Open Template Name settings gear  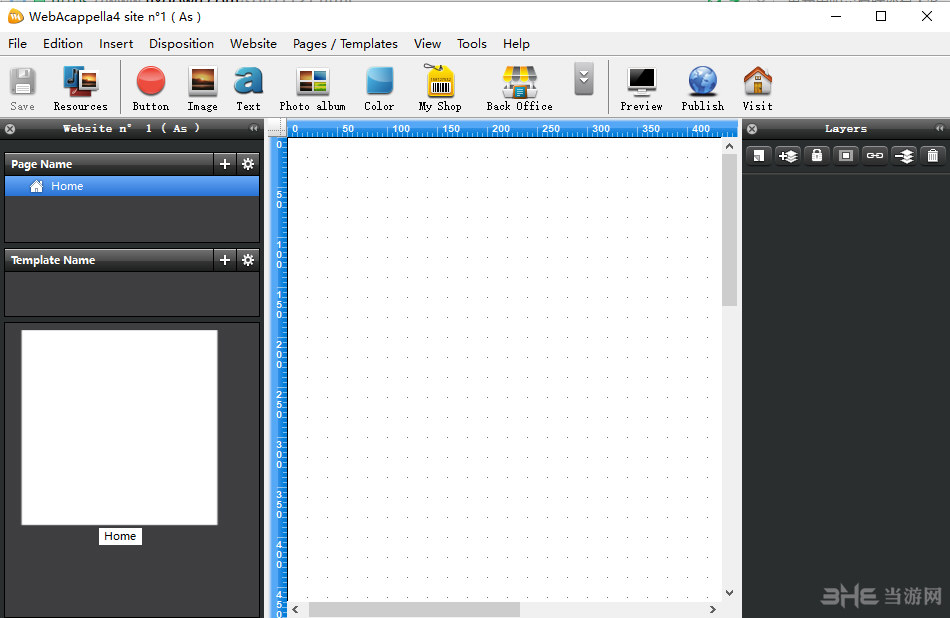[248, 260]
